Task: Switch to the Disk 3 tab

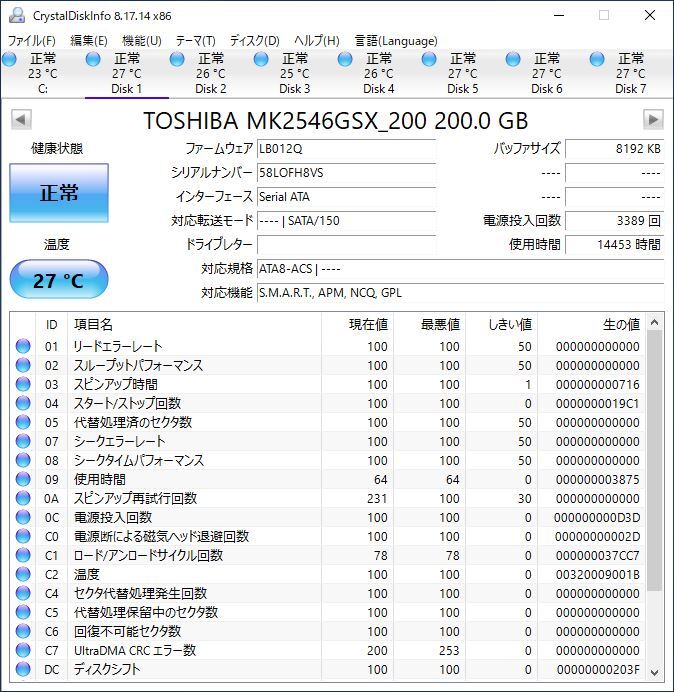Action: point(294,74)
